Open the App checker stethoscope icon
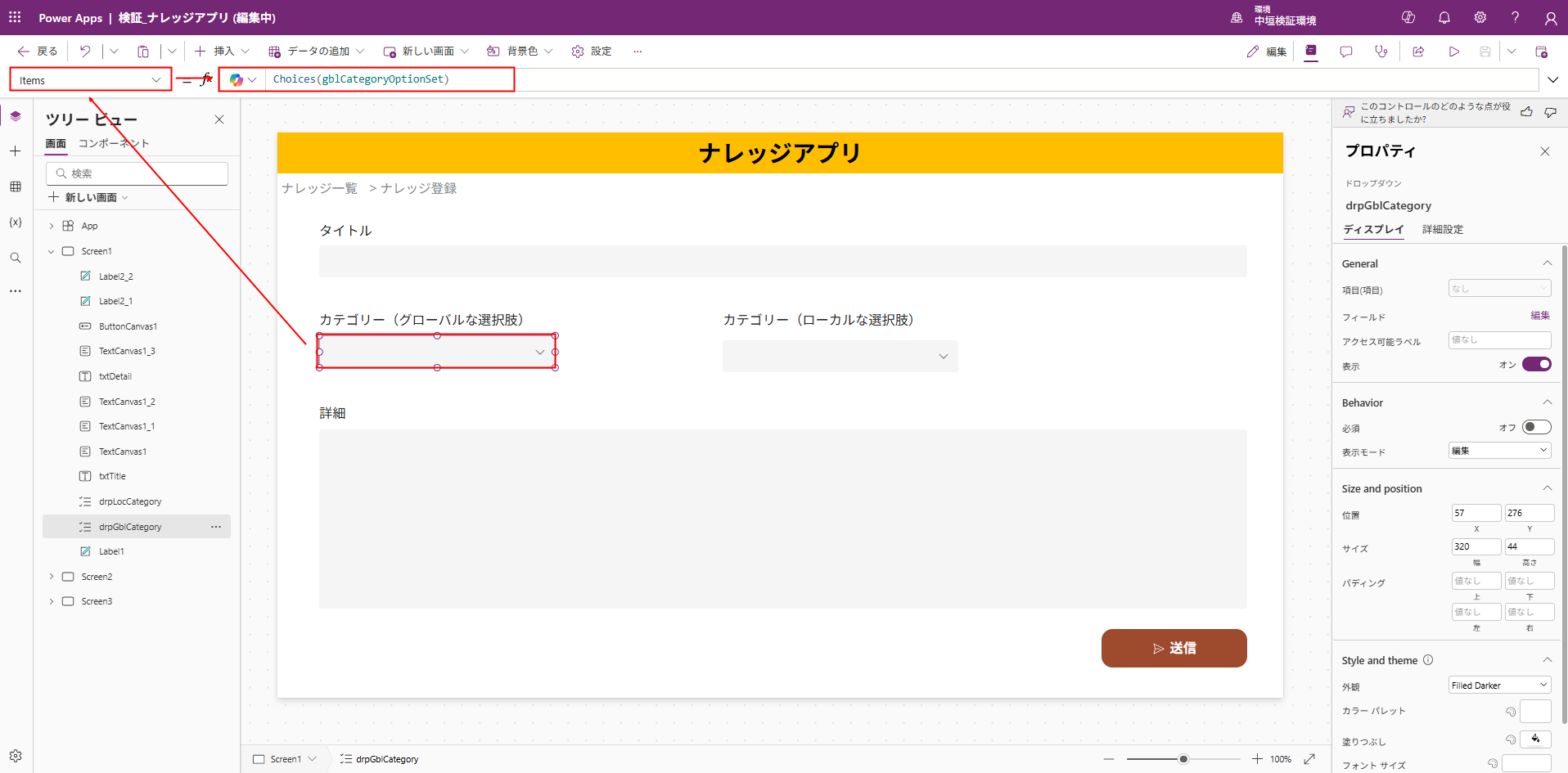The width and height of the screenshot is (1568, 773). point(1381,52)
